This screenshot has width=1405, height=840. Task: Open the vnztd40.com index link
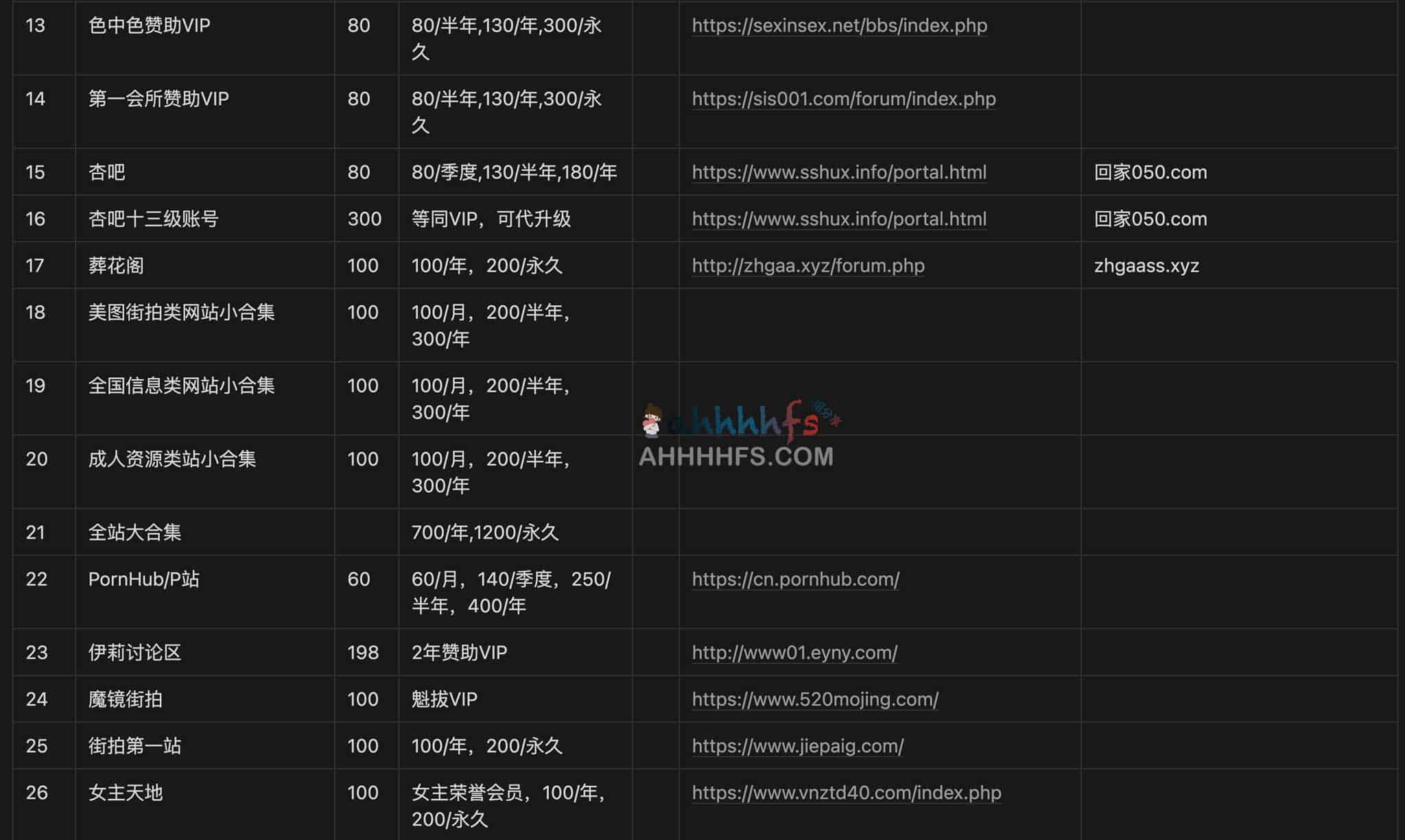[x=846, y=792]
